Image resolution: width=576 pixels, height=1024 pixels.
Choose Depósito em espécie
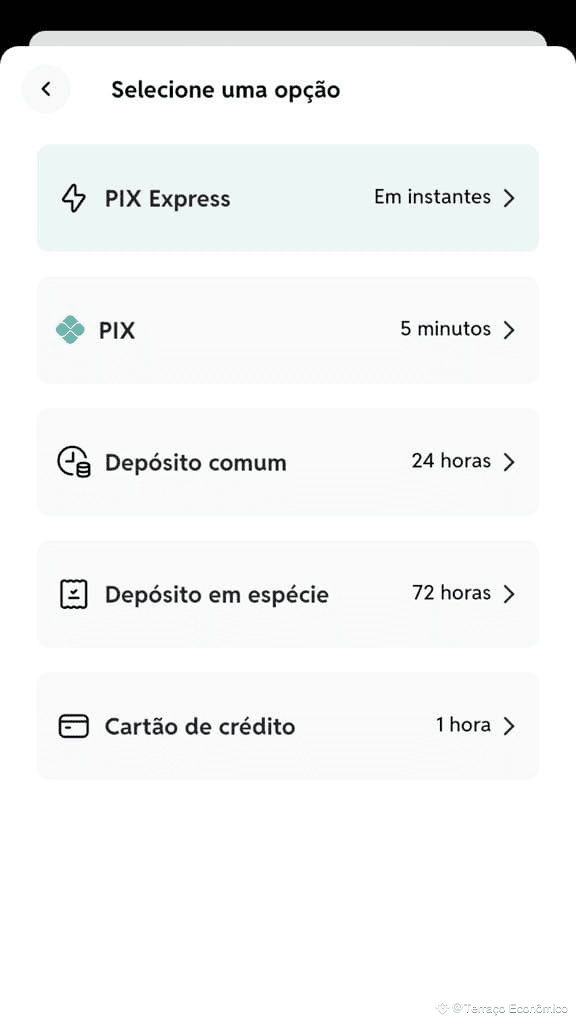click(x=288, y=594)
